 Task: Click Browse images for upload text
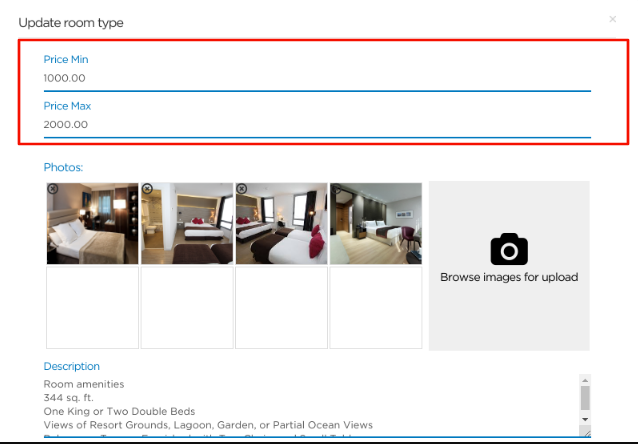(509, 277)
